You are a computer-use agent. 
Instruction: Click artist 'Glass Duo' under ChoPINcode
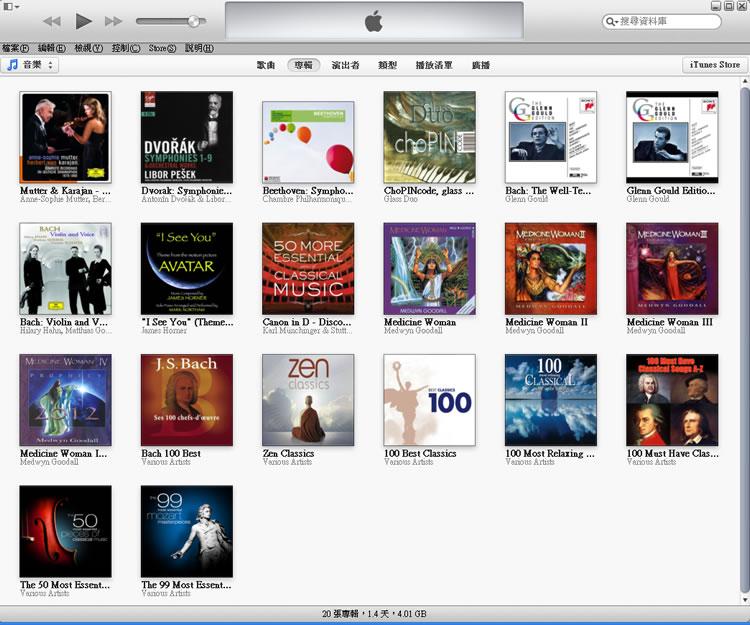point(401,199)
